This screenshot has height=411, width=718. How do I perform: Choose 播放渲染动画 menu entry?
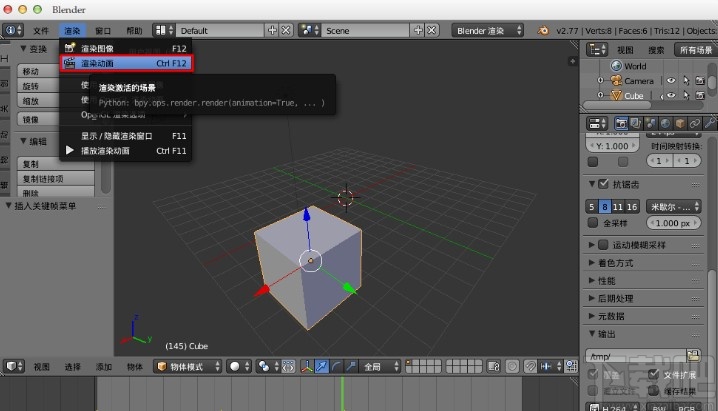point(126,151)
